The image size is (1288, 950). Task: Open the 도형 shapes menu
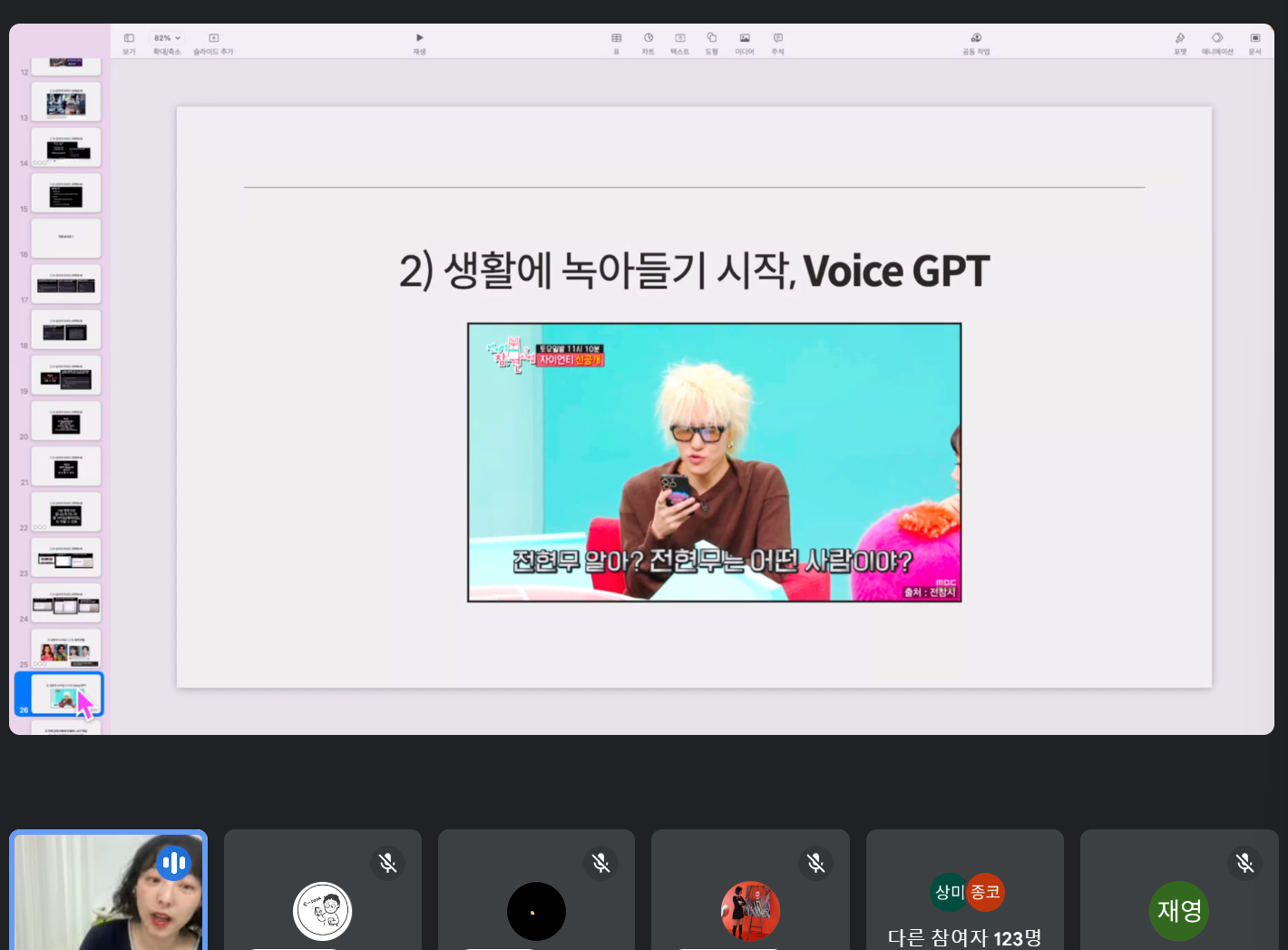(712, 43)
